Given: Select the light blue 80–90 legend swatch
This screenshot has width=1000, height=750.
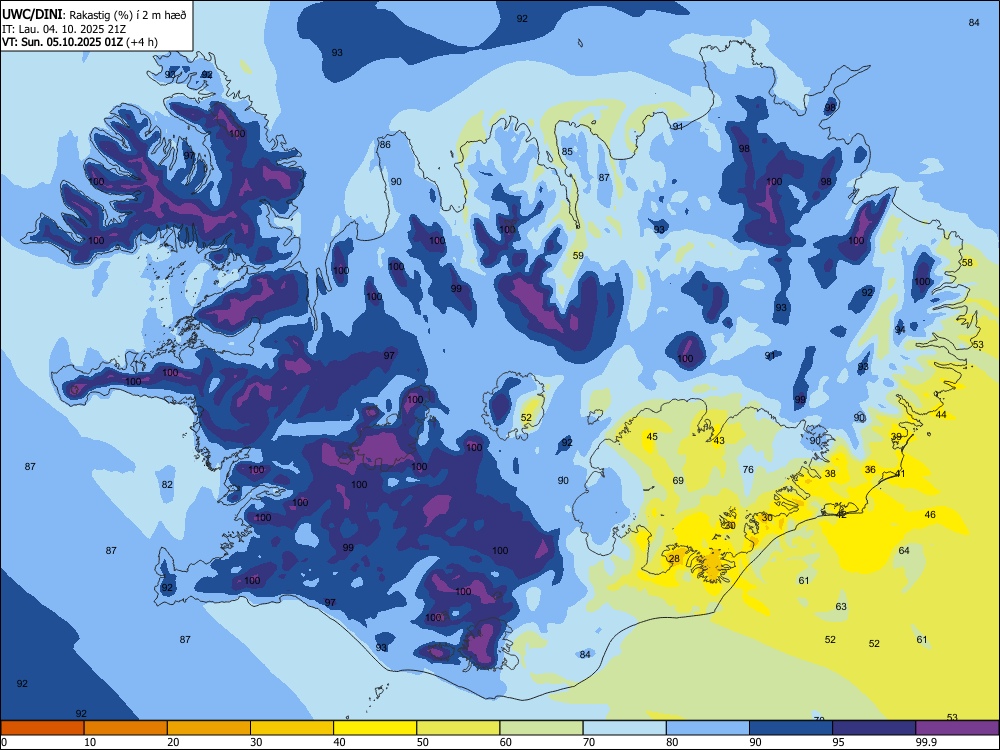Looking at the screenshot, I should pos(708,728).
